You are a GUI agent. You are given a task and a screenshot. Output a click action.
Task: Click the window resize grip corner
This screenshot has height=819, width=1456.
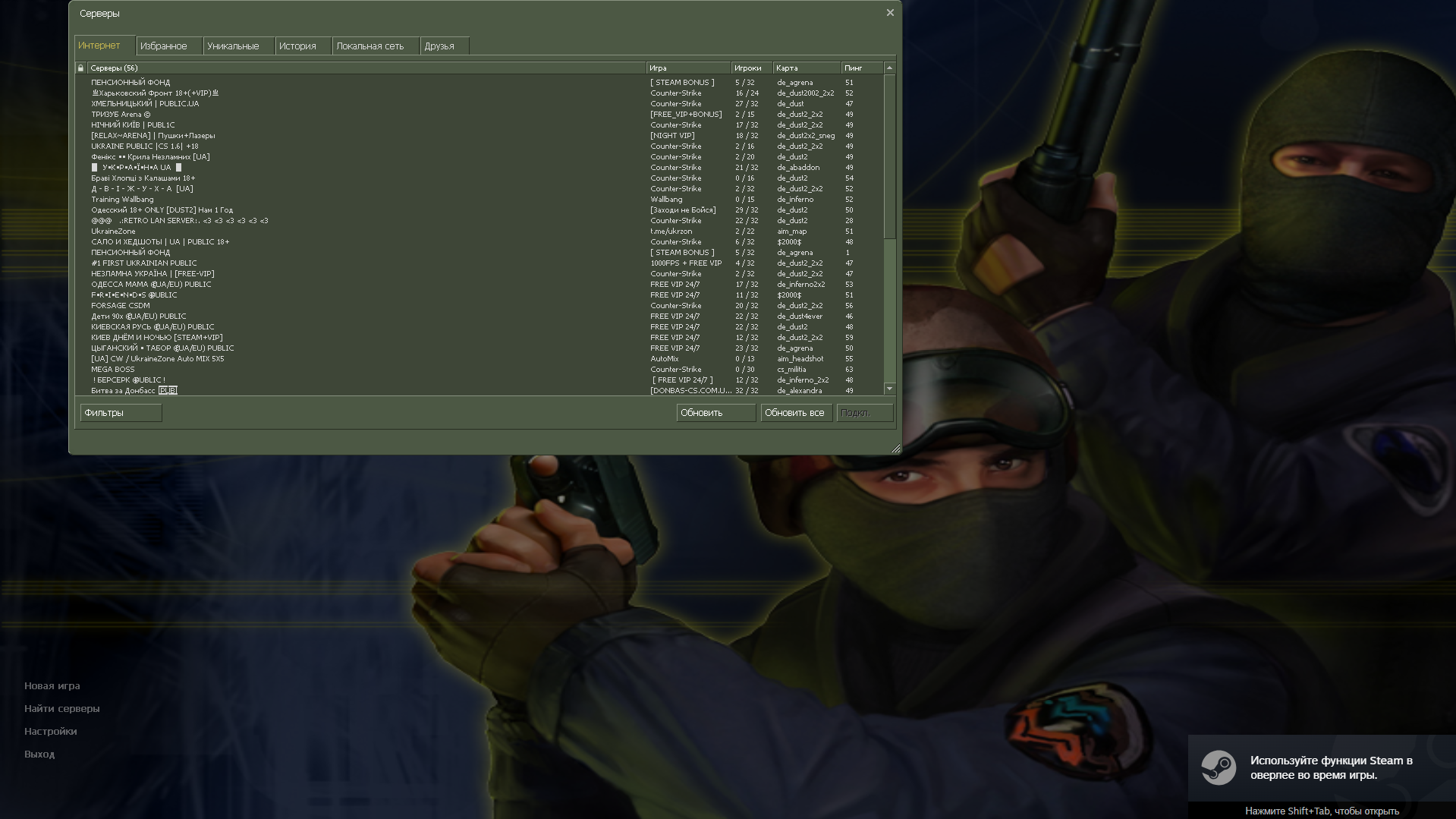tap(895, 449)
